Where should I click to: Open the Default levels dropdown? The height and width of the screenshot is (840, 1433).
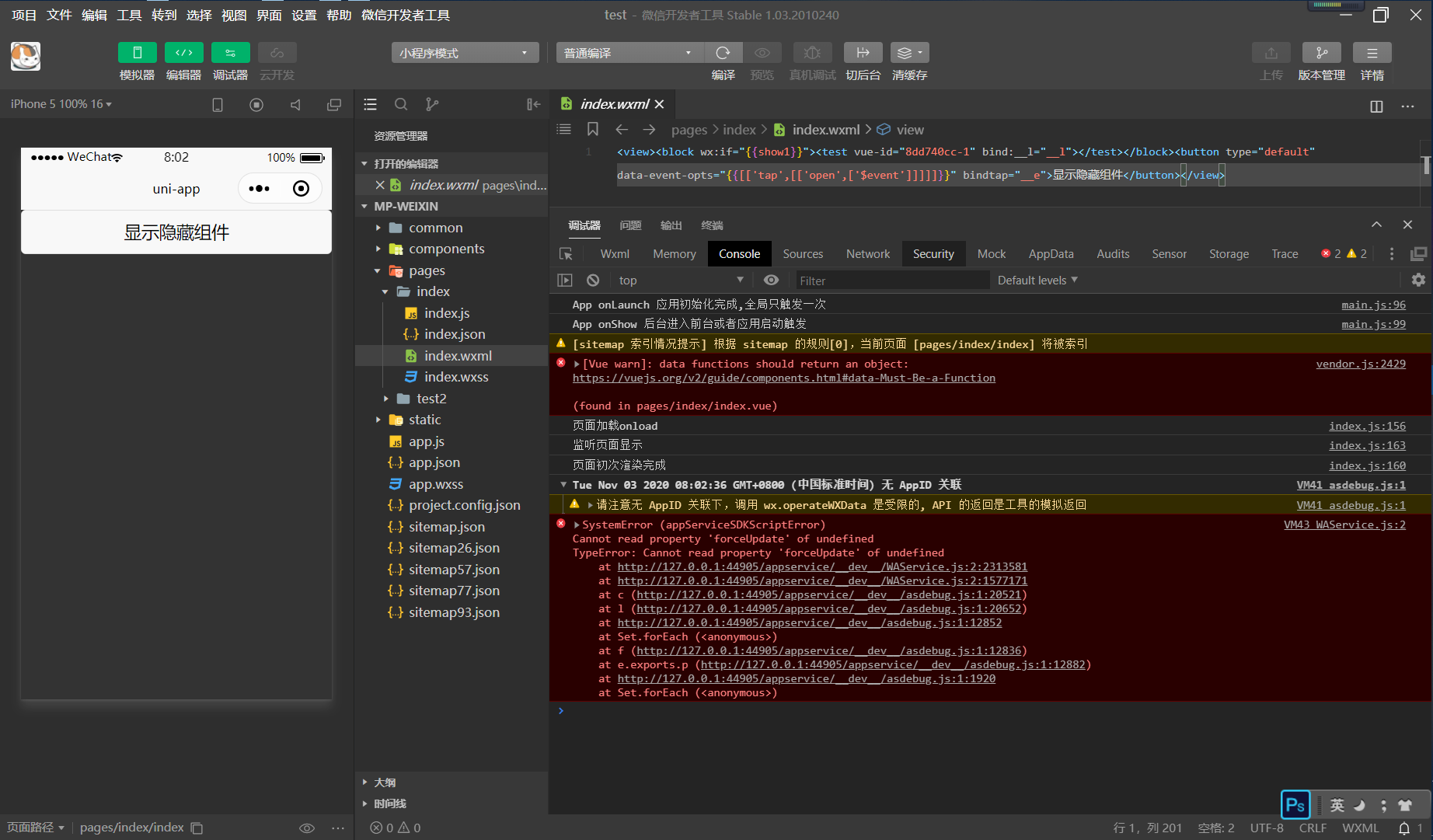tap(1037, 281)
